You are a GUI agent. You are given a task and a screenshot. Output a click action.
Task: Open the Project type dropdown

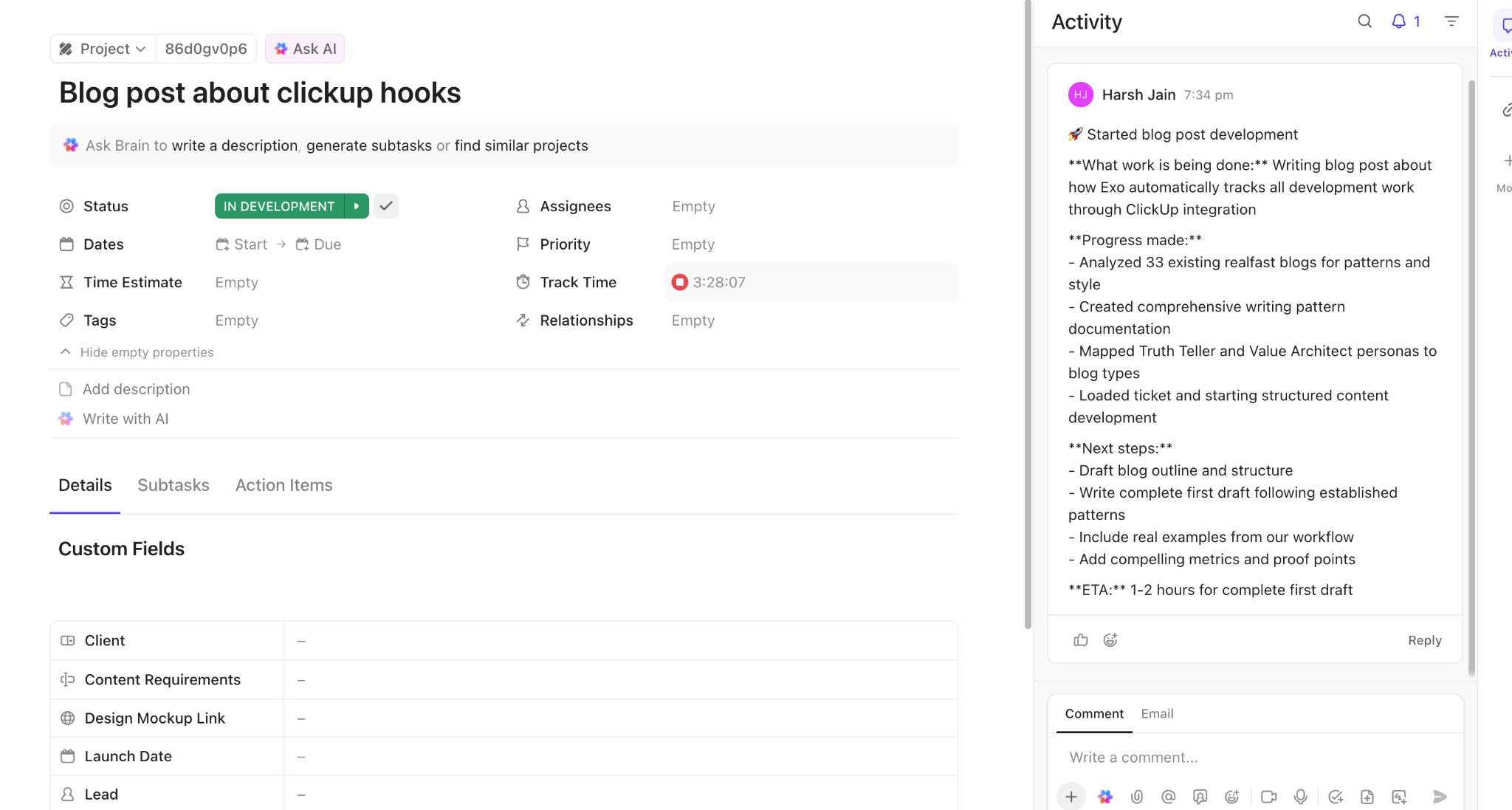click(103, 49)
